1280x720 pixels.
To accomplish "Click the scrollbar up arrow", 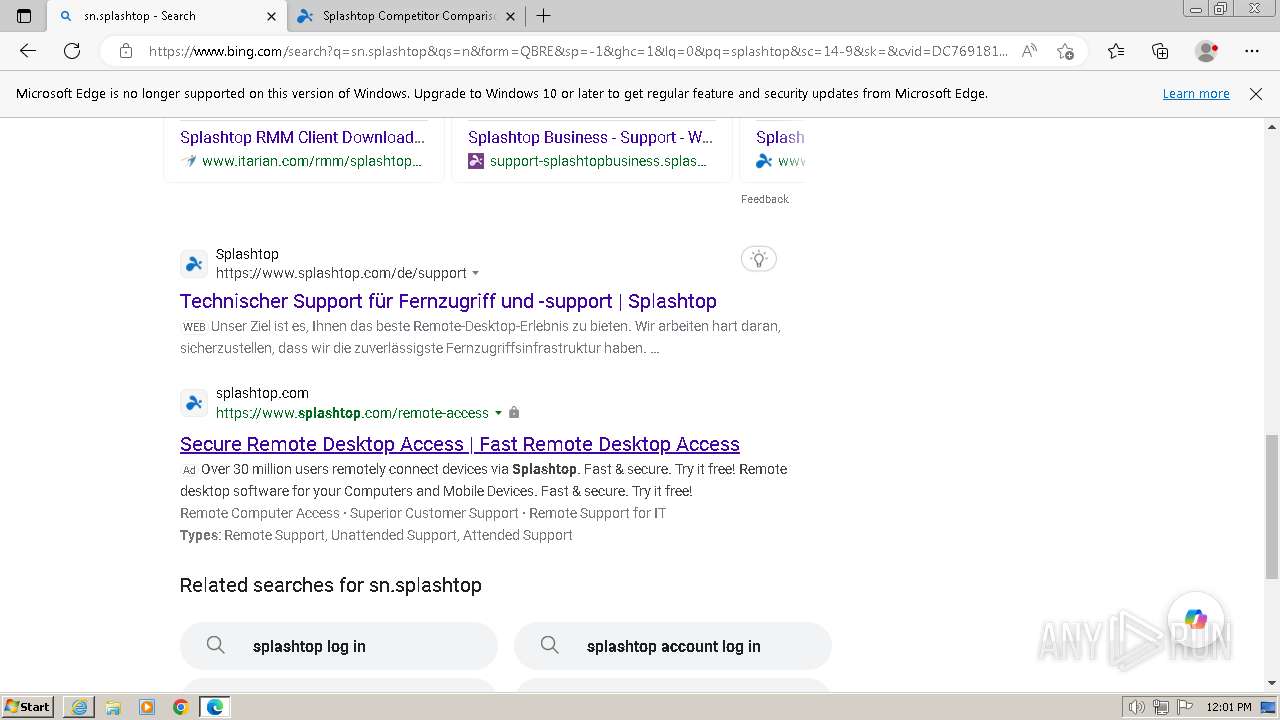I will point(1272,127).
